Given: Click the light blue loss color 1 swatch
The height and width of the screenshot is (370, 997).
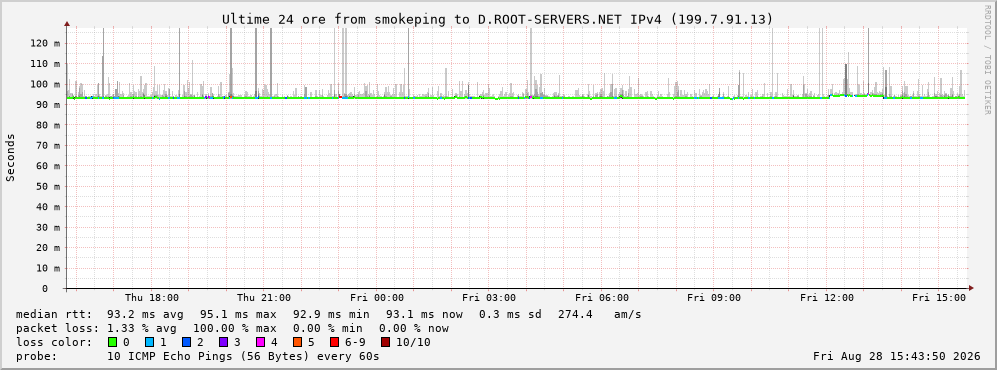Looking at the screenshot, I should tap(150, 342).
